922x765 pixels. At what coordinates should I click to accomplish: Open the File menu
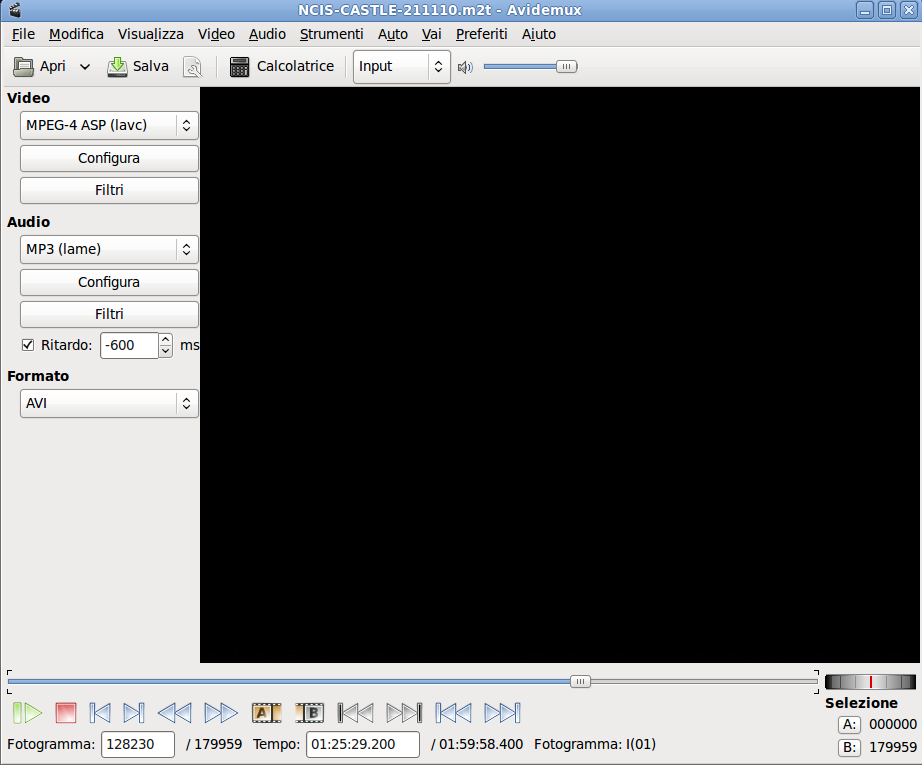pos(23,34)
